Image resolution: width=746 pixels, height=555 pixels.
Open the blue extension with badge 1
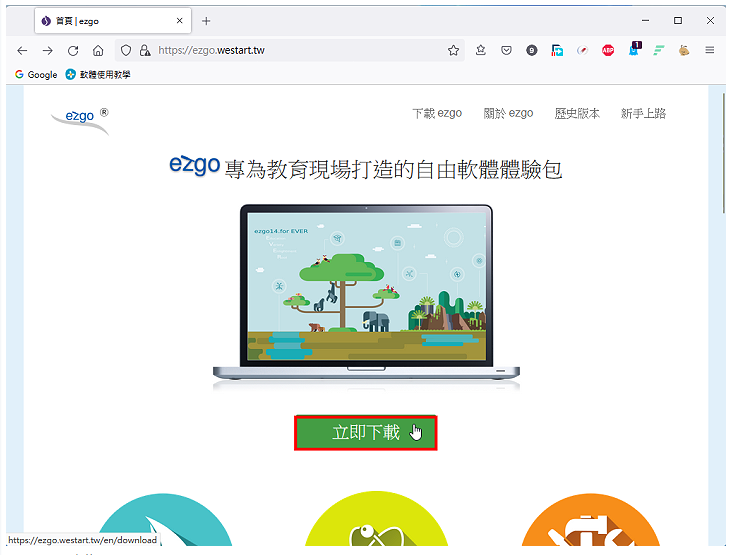(635, 49)
